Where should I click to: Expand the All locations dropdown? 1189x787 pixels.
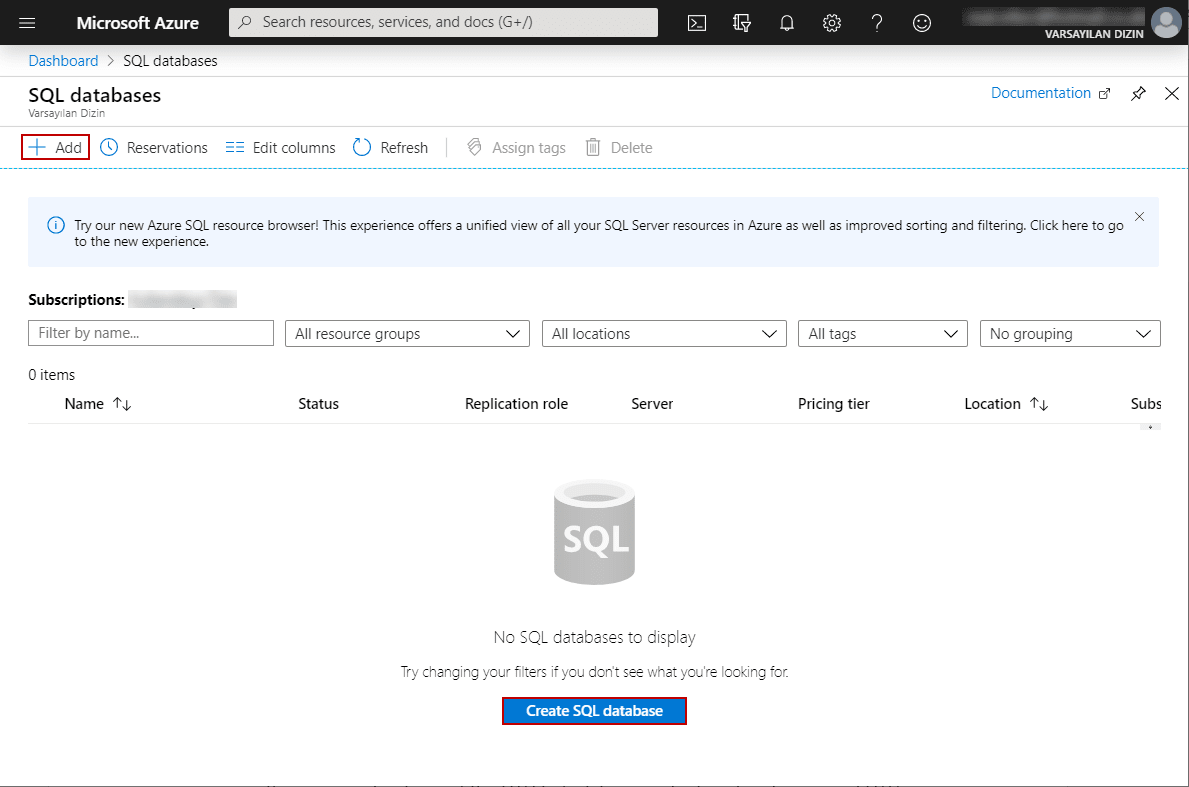(664, 334)
